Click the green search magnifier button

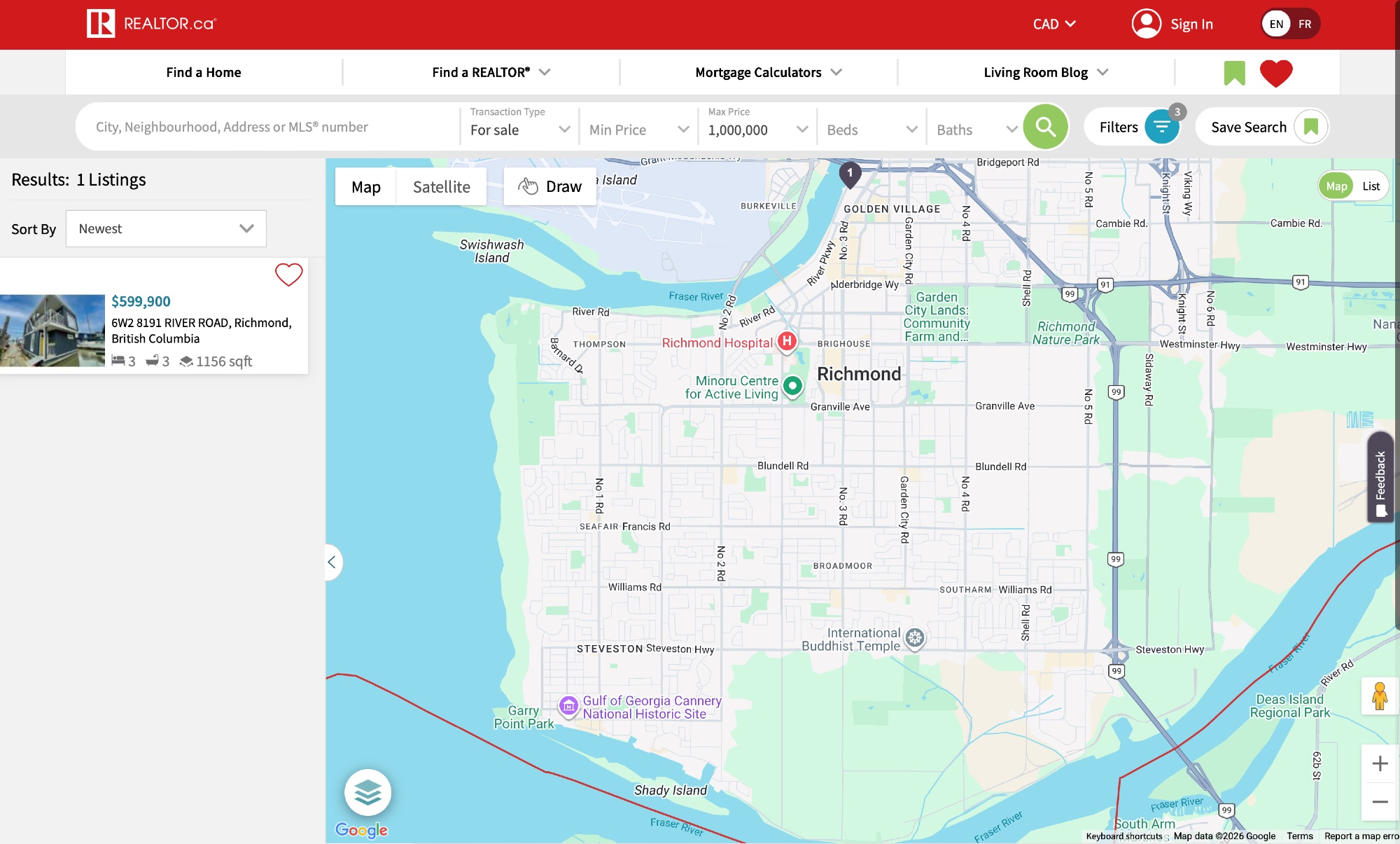(x=1045, y=127)
